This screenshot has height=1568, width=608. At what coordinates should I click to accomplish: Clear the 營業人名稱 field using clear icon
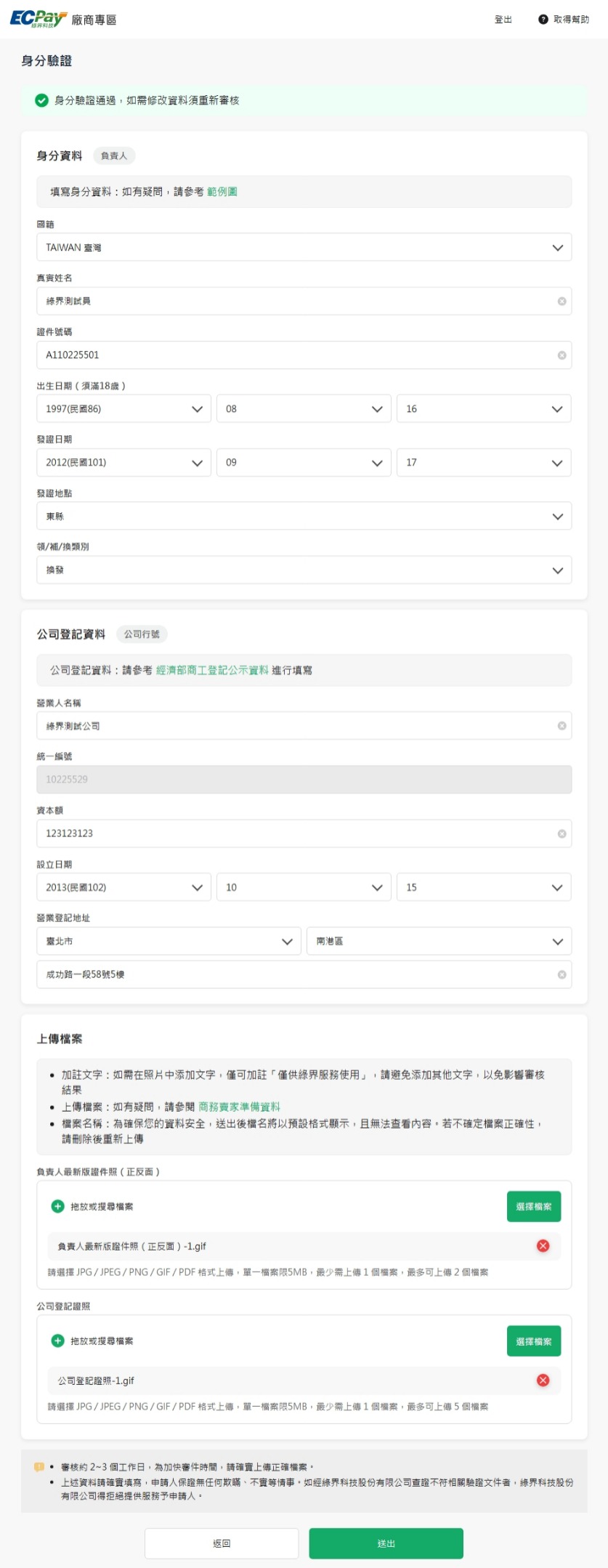pos(562,726)
